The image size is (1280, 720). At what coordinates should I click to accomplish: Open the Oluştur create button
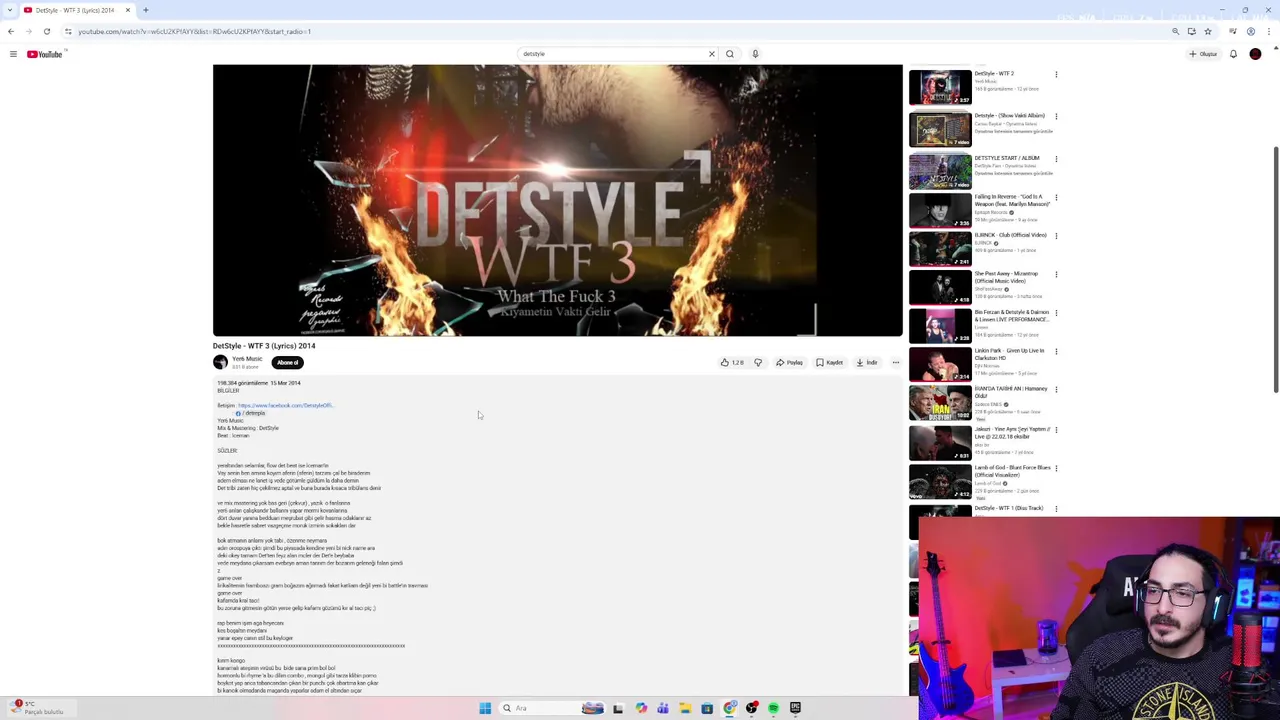(1203, 54)
